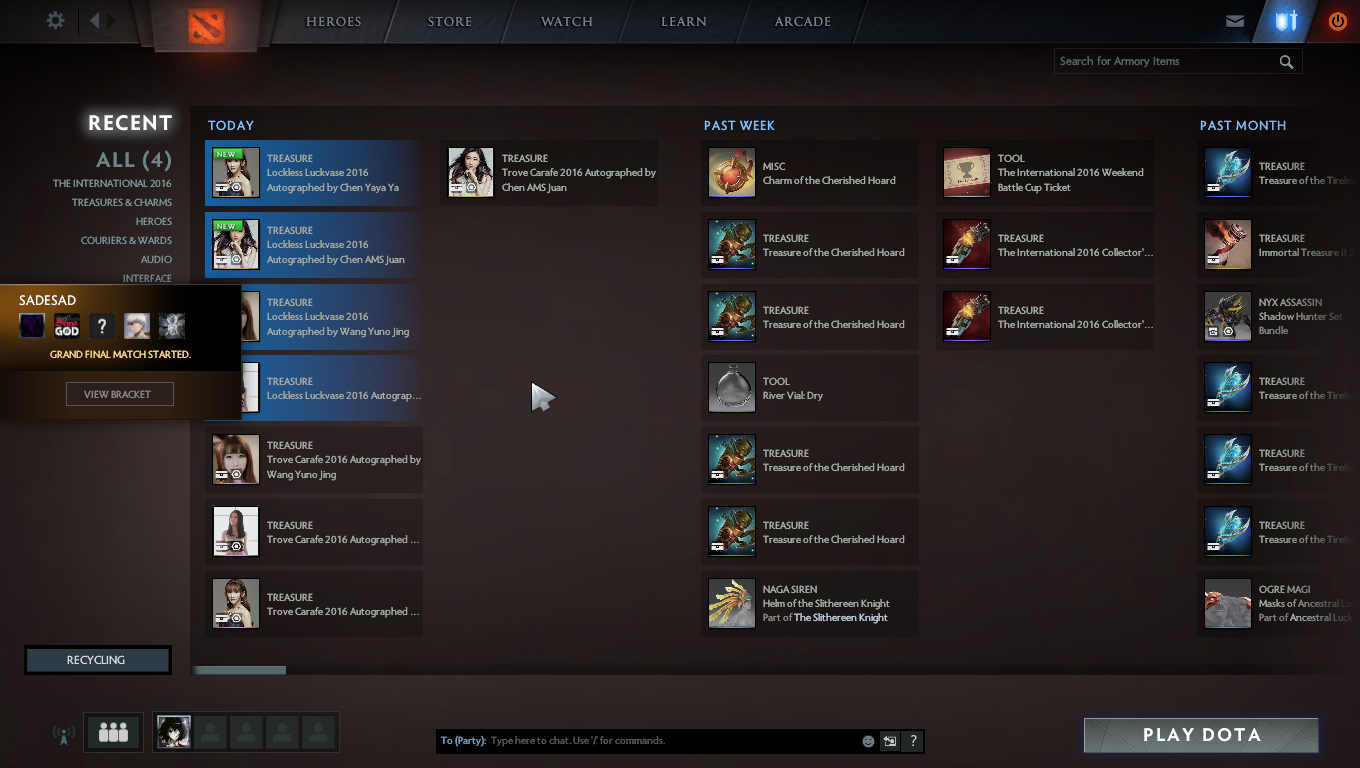Image resolution: width=1360 pixels, height=768 pixels.
Task: Open the blue shield Battle Pass icon
Action: point(1285,21)
